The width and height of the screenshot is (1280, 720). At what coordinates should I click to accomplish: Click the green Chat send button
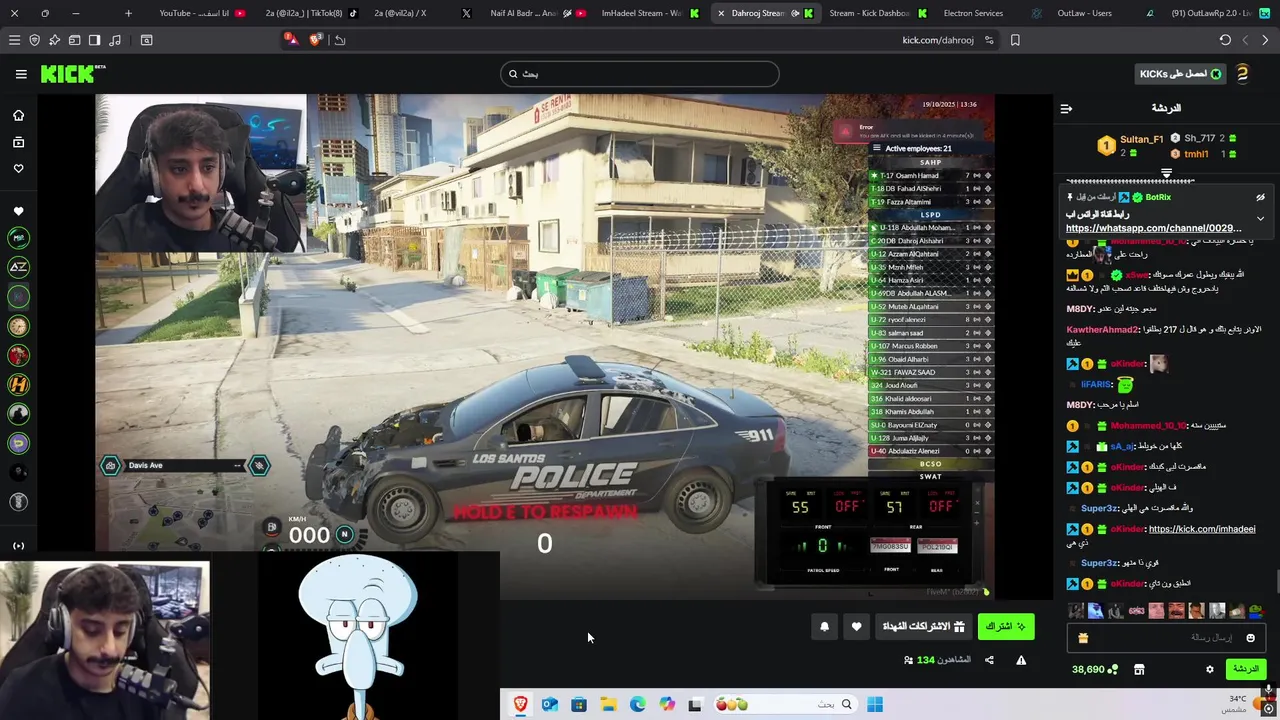pos(1245,669)
